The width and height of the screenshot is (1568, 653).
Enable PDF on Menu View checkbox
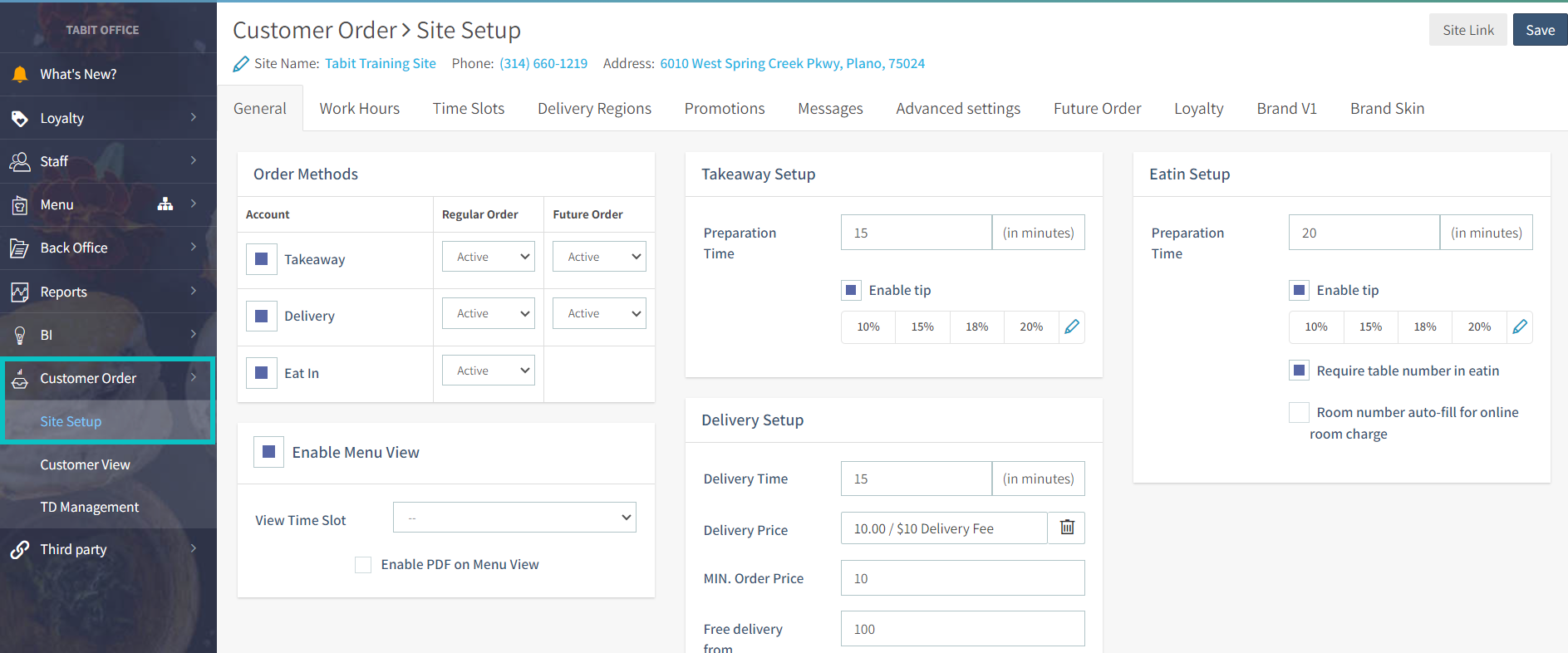tap(363, 565)
